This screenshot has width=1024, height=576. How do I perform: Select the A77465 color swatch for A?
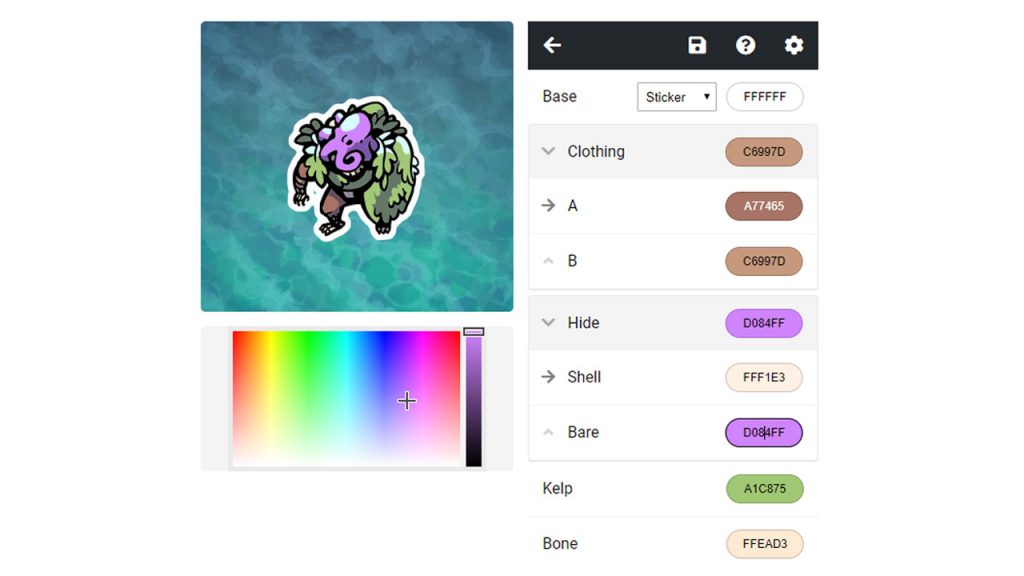click(763, 206)
